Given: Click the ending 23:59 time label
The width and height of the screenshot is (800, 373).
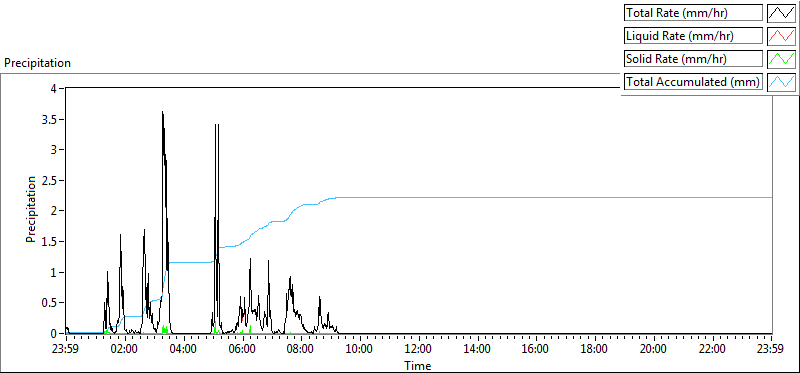Looking at the screenshot, I should [771, 349].
